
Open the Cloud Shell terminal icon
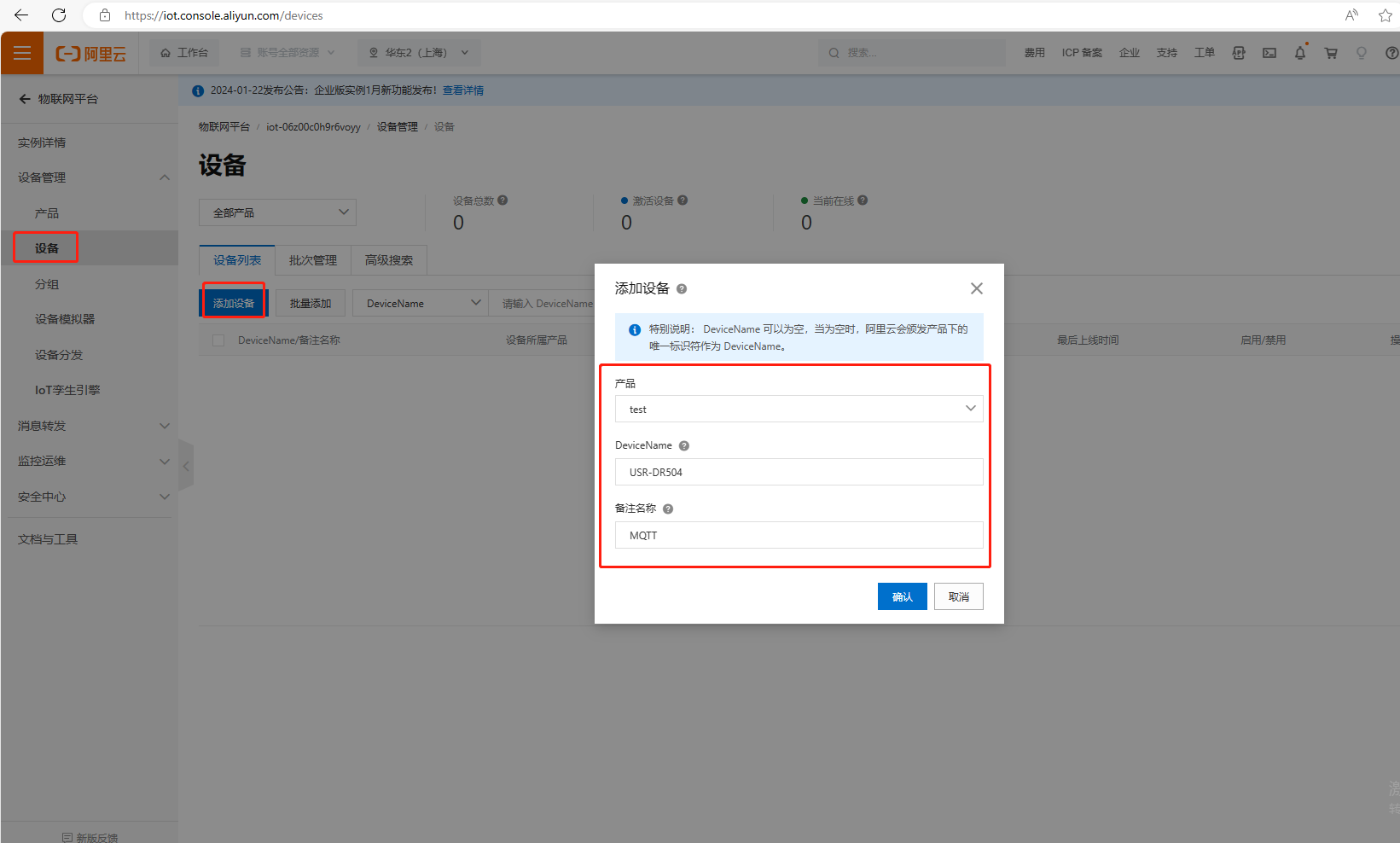[x=1269, y=53]
